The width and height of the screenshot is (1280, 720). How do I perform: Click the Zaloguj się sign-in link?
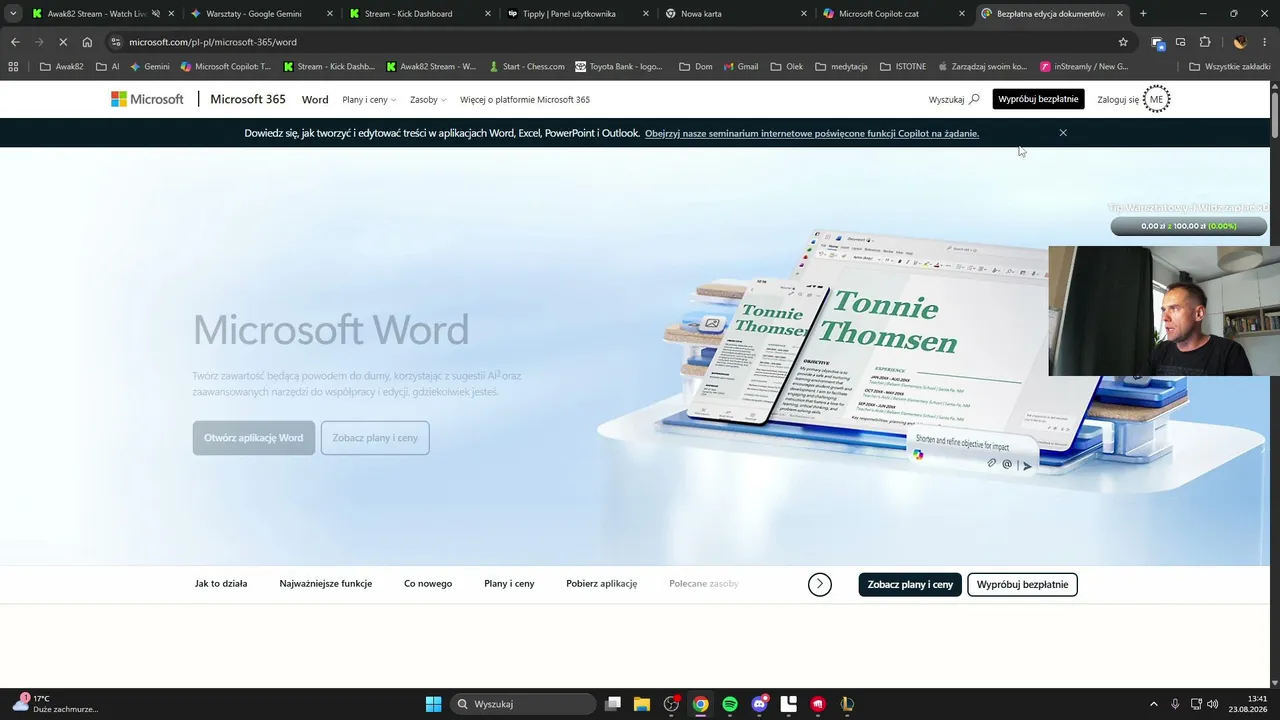(x=1118, y=100)
